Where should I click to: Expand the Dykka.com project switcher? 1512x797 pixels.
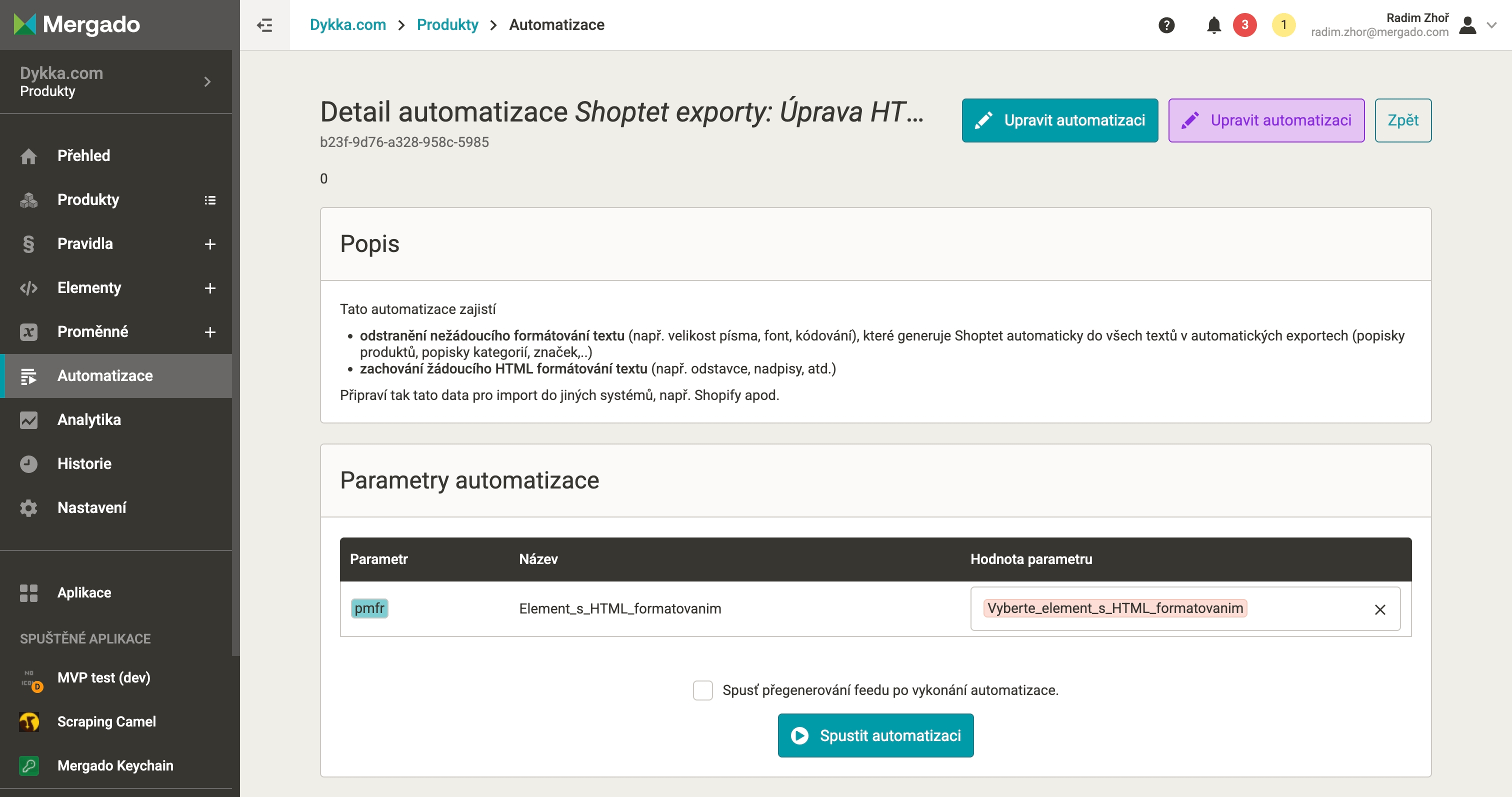(x=206, y=81)
